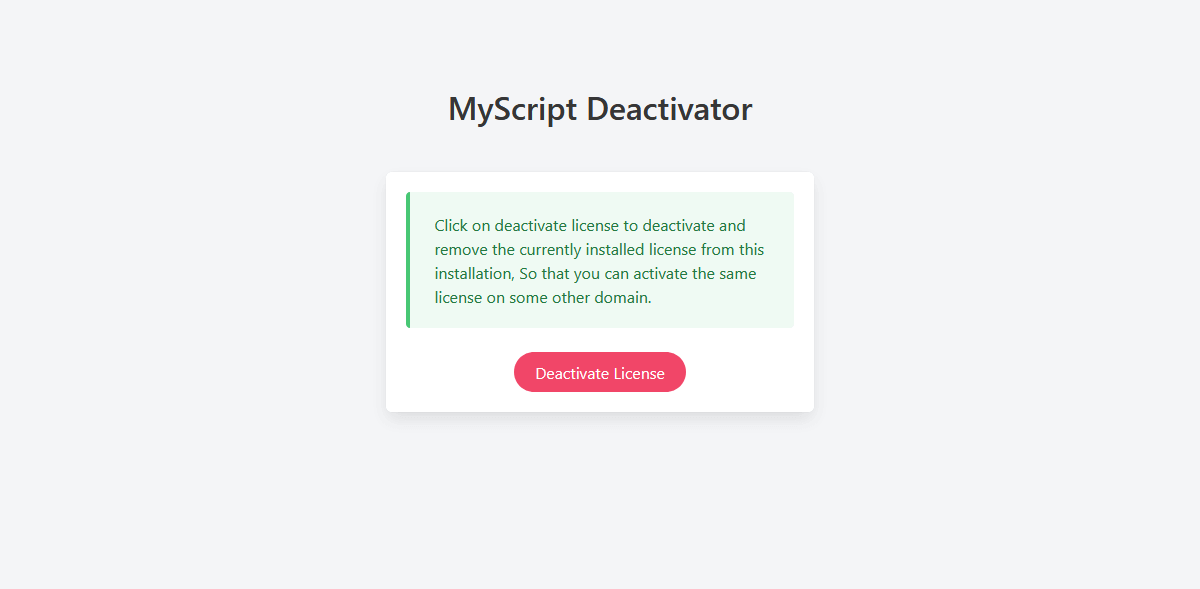The height and width of the screenshot is (589, 1200).
Task: Select the notice line starting "Click on deactivate"
Action: click(590, 226)
